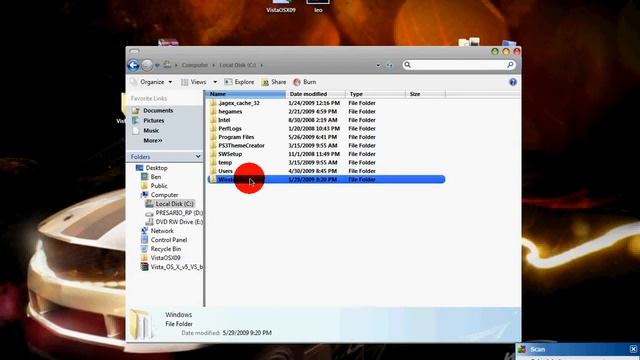This screenshot has height=360, width=640.
Task: Click the search magnifier button at the right
Action: tap(510, 65)
